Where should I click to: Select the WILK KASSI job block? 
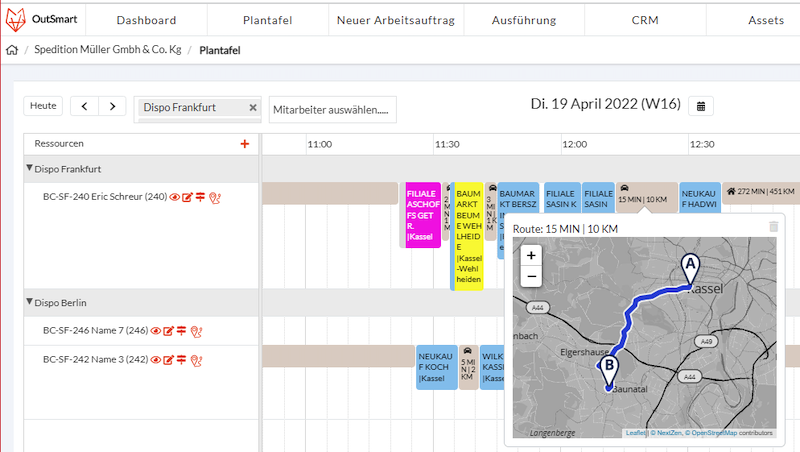point(493,367)
